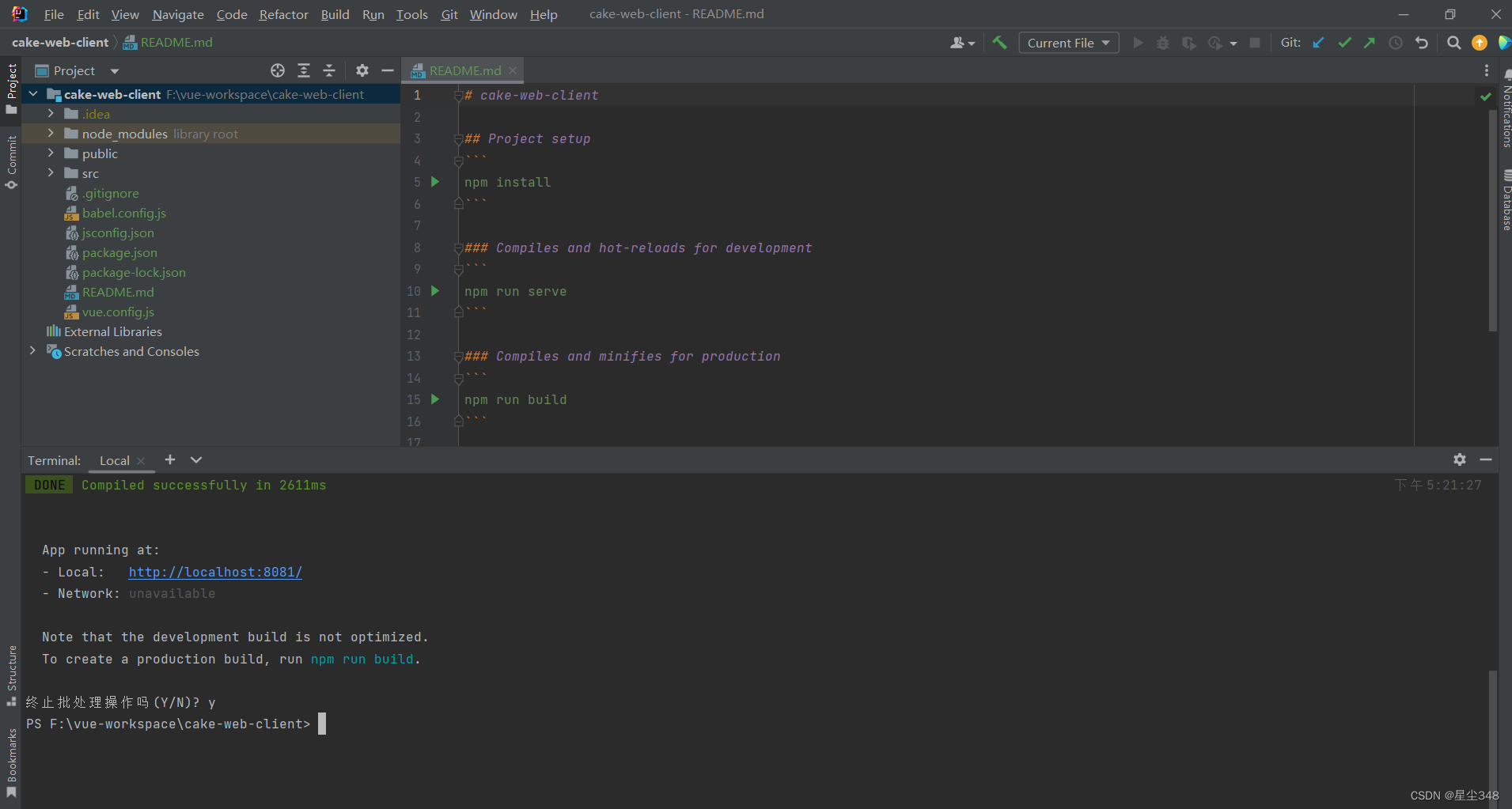Select Opened File with the crosshair icon

[278, 70]
